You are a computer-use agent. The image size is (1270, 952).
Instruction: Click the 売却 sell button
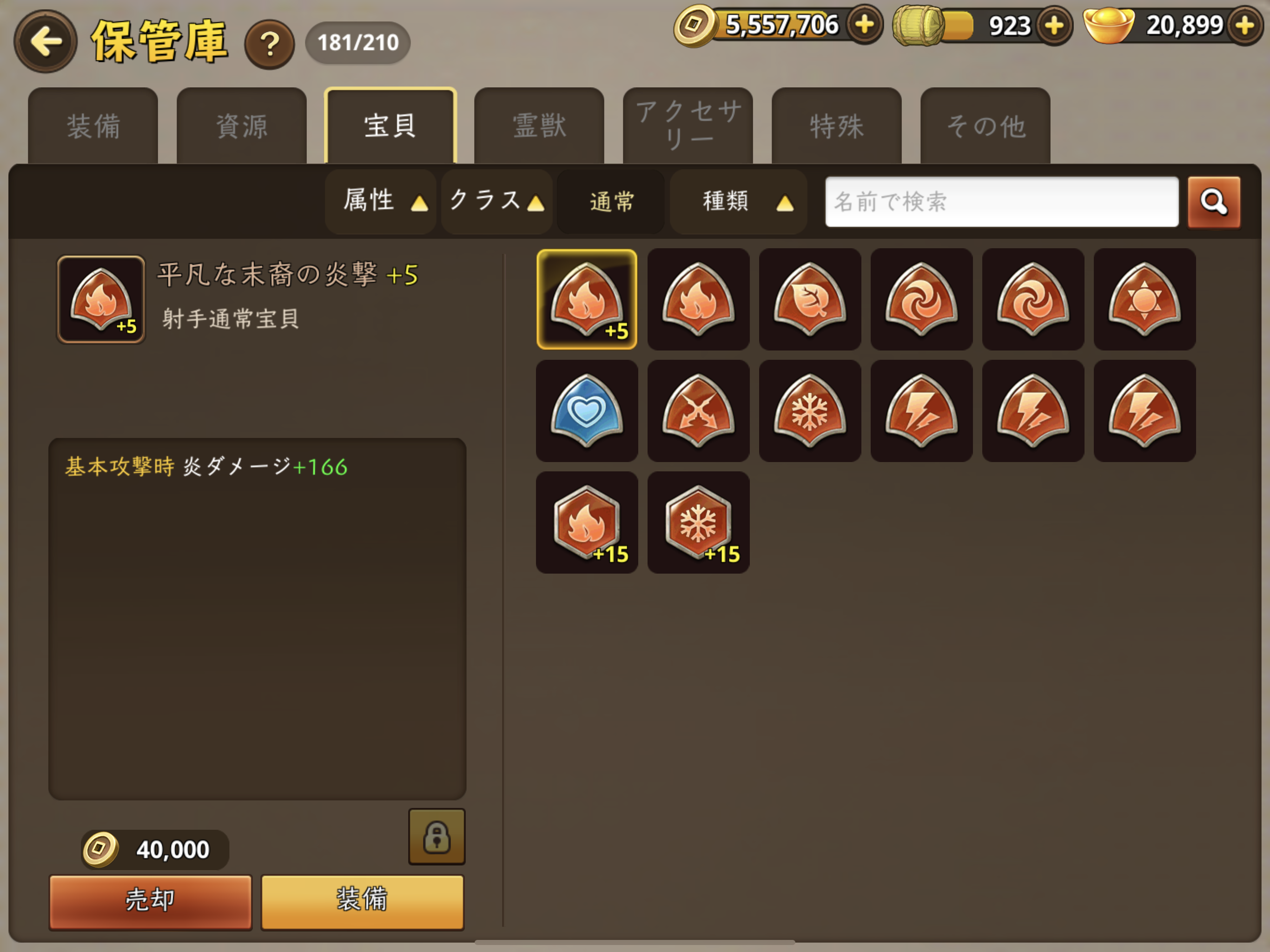point(151,901)
